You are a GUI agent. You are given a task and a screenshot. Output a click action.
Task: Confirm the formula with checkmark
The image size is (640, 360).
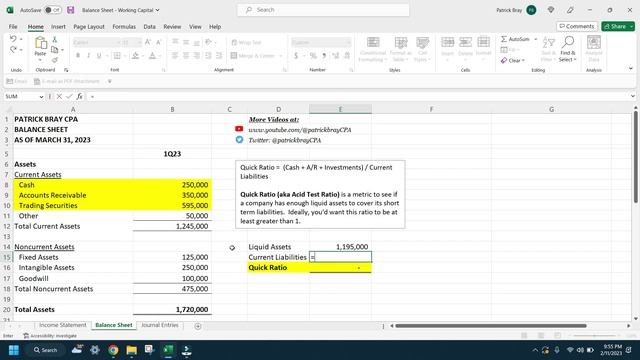pos(69,96)
